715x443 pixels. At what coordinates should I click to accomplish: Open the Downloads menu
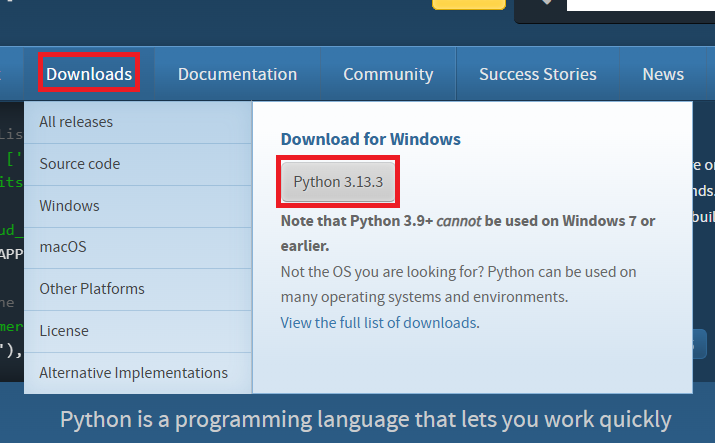click(x=89, y=74)
